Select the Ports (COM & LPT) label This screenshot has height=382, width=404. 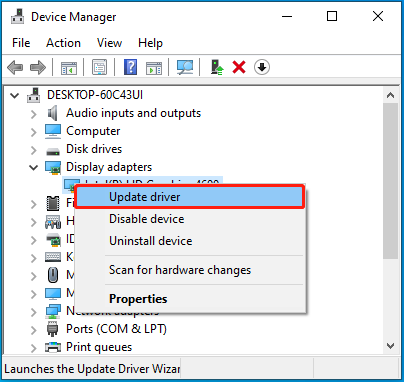point(116,329)
